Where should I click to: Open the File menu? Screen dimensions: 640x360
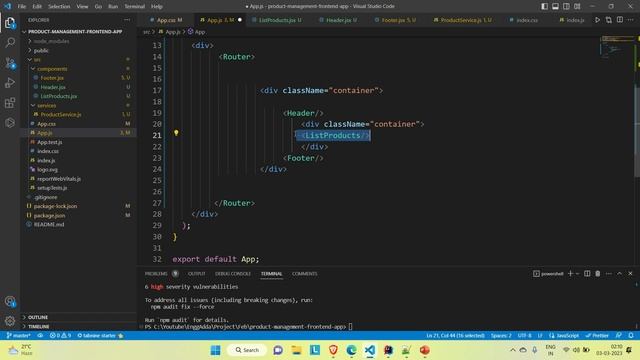[x=22, y=6]
